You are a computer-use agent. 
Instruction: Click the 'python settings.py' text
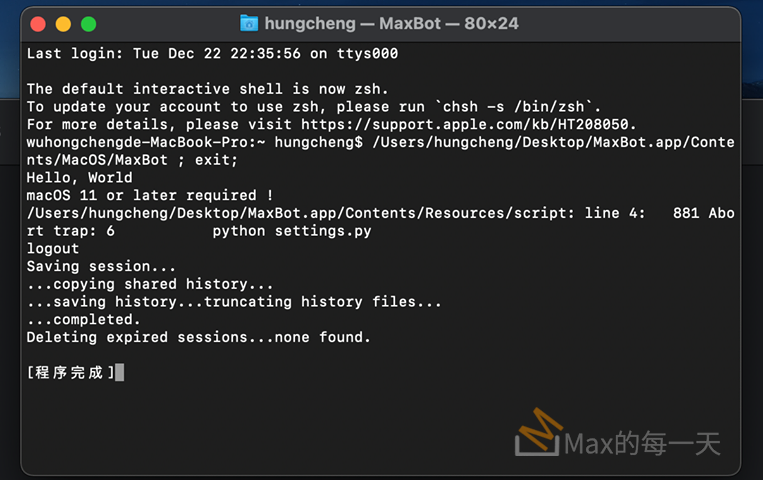291,231
